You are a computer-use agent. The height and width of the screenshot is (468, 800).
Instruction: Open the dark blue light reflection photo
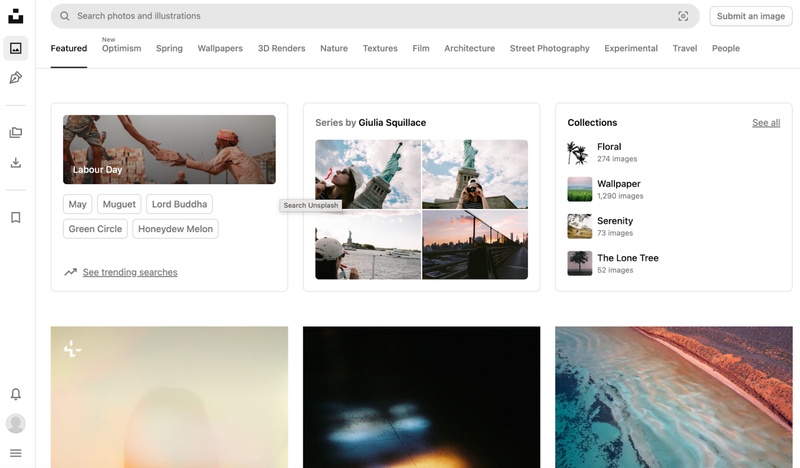[421, 397]
